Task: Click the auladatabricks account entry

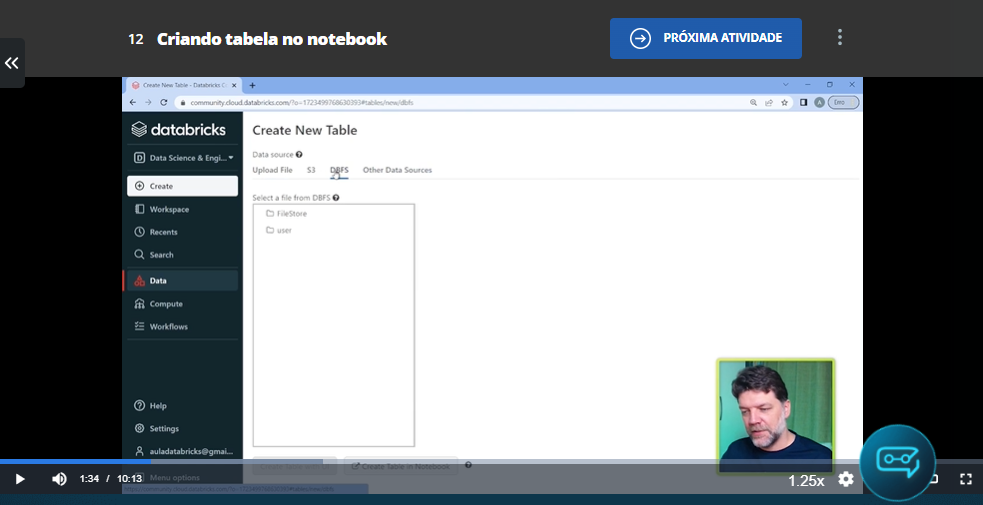Action: [183, 451]
